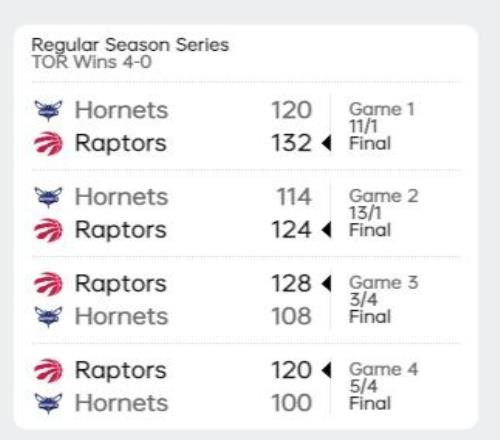Click winner arrow beside Raptors 120 score

coord(326,370)
